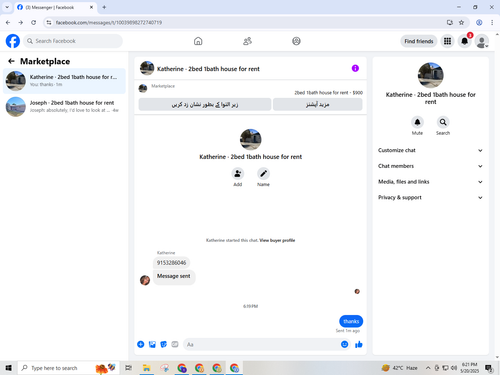Click browser forward arrow
Viewport: 500px width, 375px height.
[x=21, y=22]
